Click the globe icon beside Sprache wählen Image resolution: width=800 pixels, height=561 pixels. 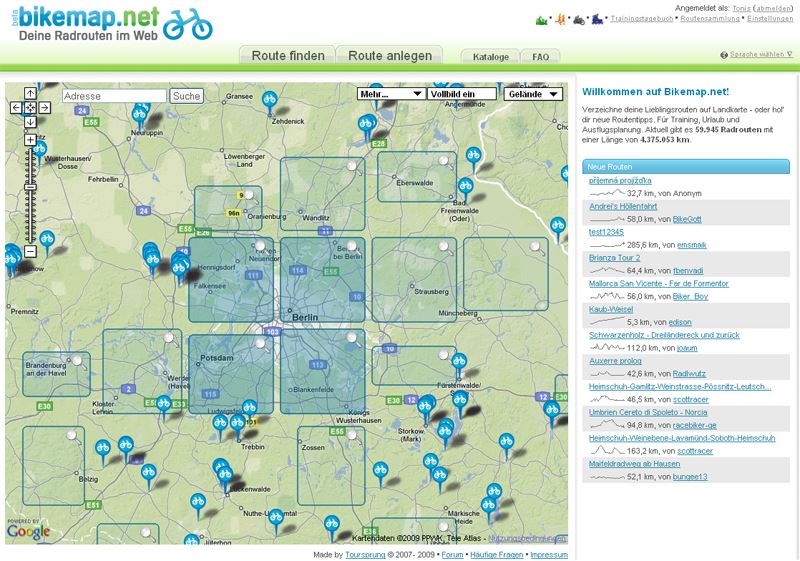pyautogui.click(x=723, y=55)
